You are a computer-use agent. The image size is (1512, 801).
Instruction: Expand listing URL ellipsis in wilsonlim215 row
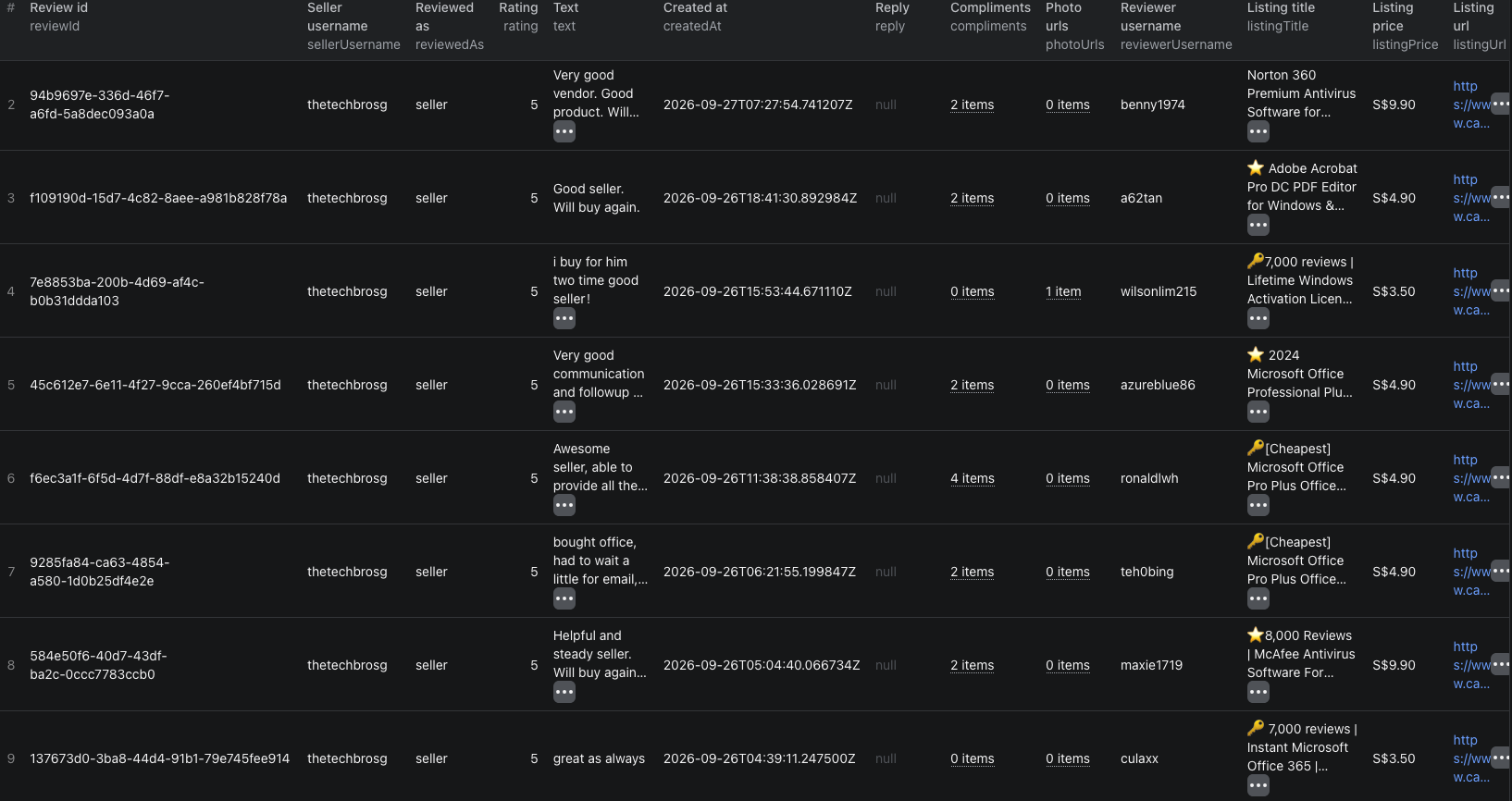pos(1501,291)
